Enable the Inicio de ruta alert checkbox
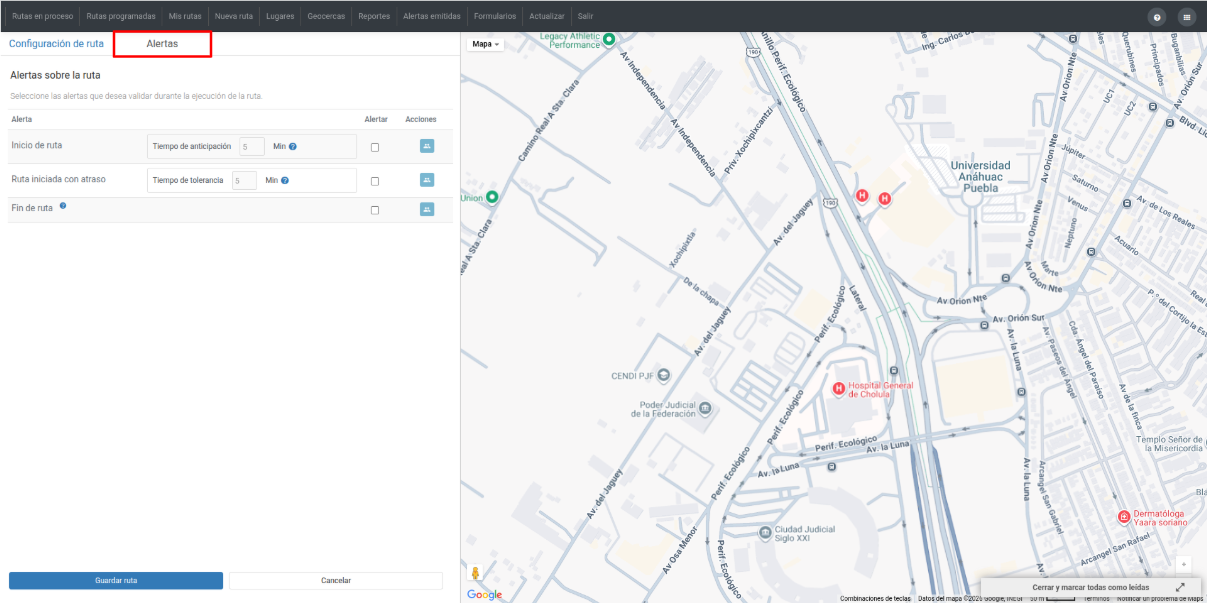Viewport: 1207px width, 603px height. coord(375,147)
